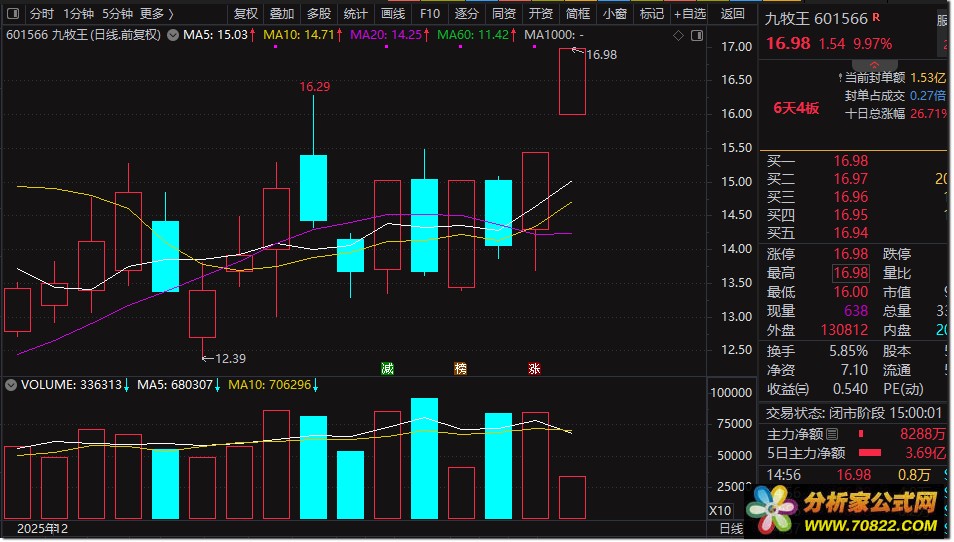Click 买五 bid price 16.94

point(850,233)
